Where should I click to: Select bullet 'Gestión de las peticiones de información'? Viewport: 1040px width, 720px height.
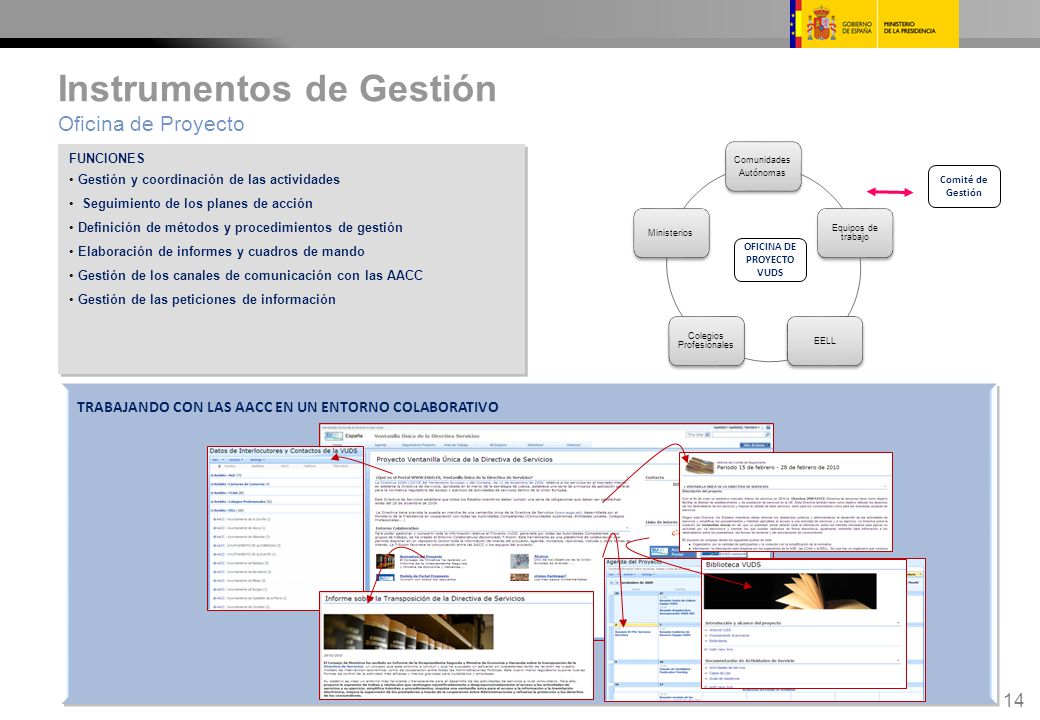(207, 299)
